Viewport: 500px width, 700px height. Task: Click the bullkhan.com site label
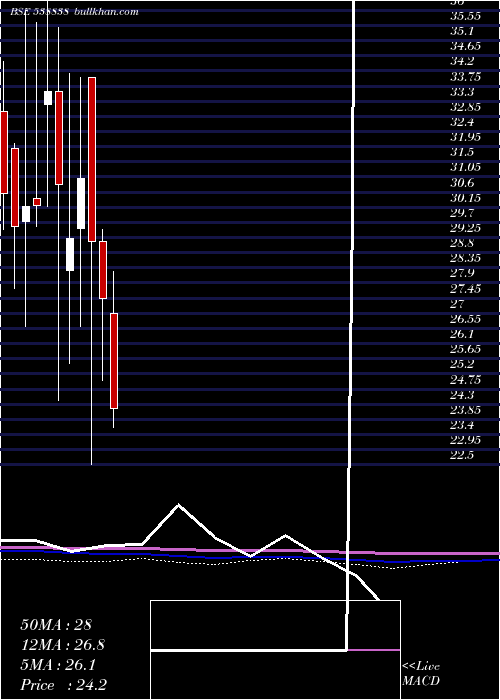tap(105, 12)
